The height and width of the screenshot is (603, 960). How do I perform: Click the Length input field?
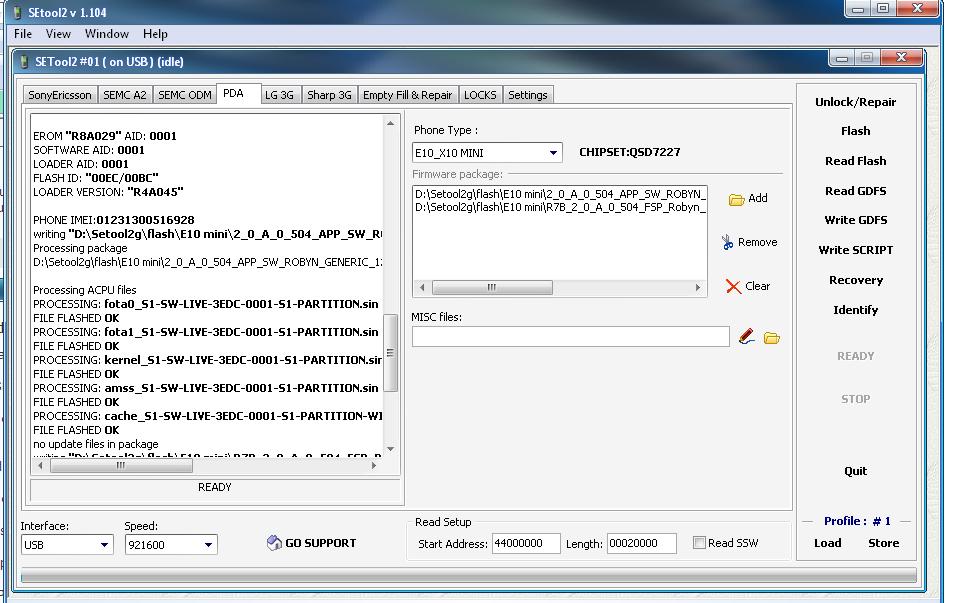coord(642,543)
